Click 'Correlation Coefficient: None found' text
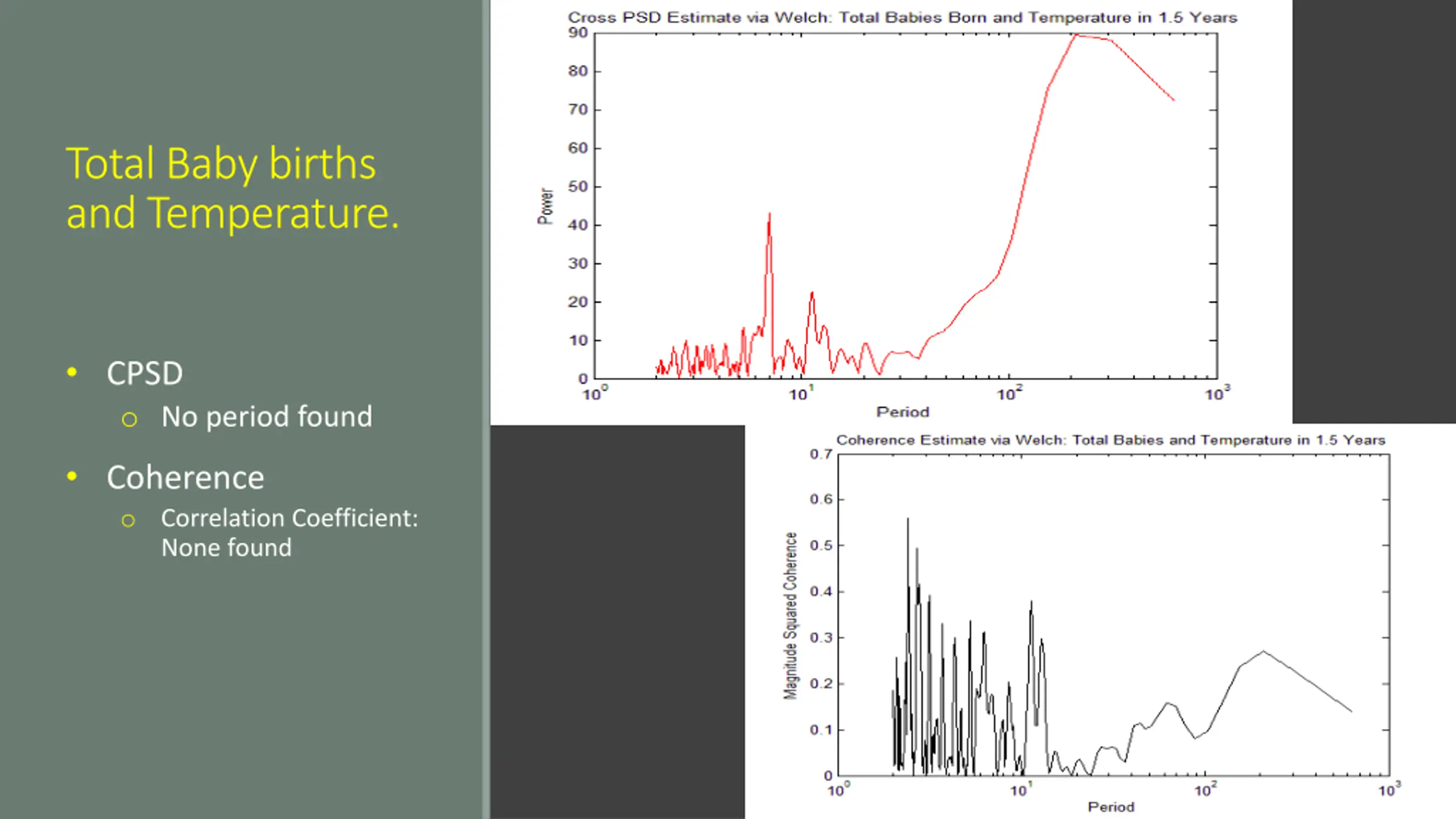The image size is (1456, 819). point(289,532)
